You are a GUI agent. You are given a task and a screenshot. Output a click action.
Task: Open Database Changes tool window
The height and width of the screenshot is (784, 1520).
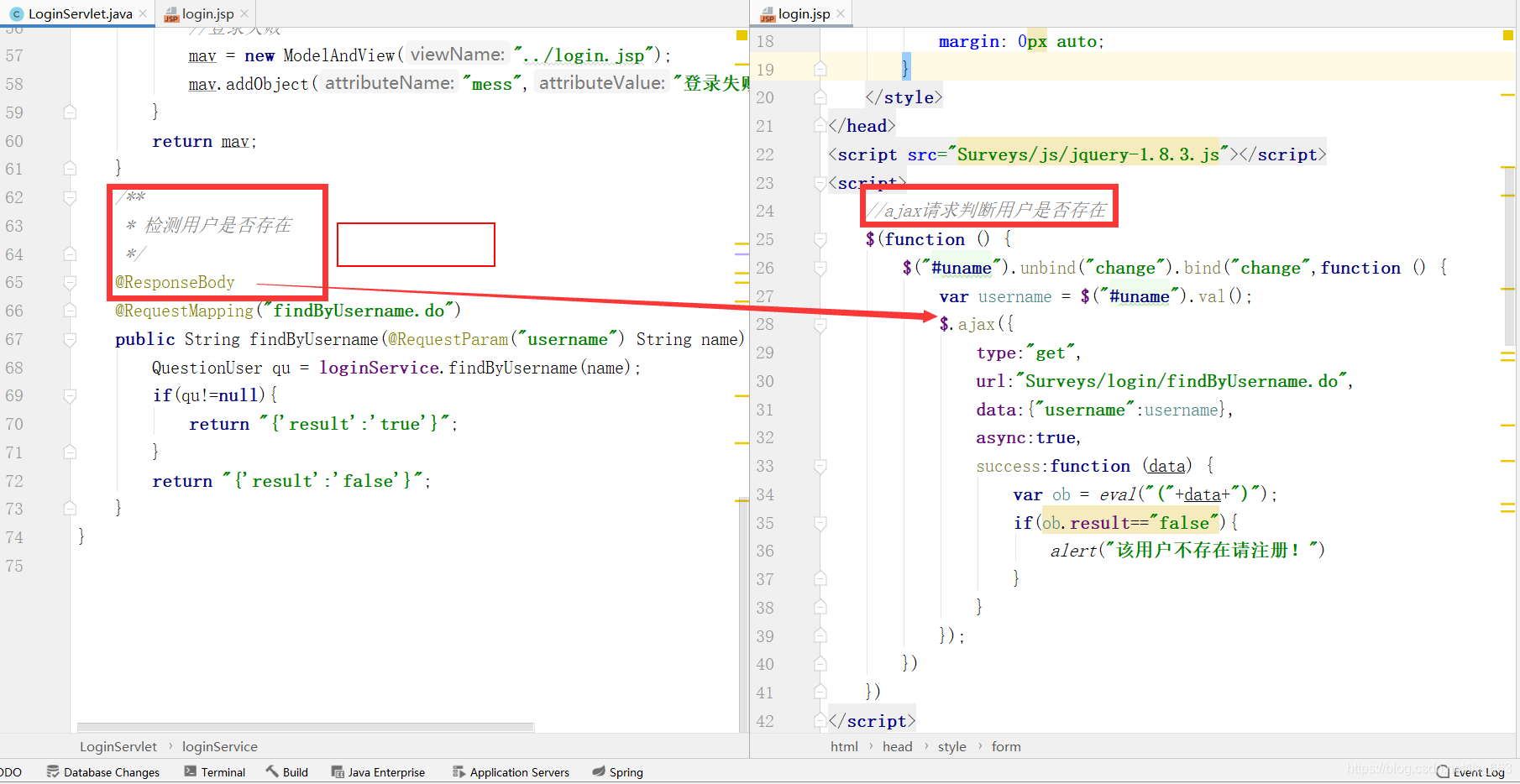click(x=102, y=772)
